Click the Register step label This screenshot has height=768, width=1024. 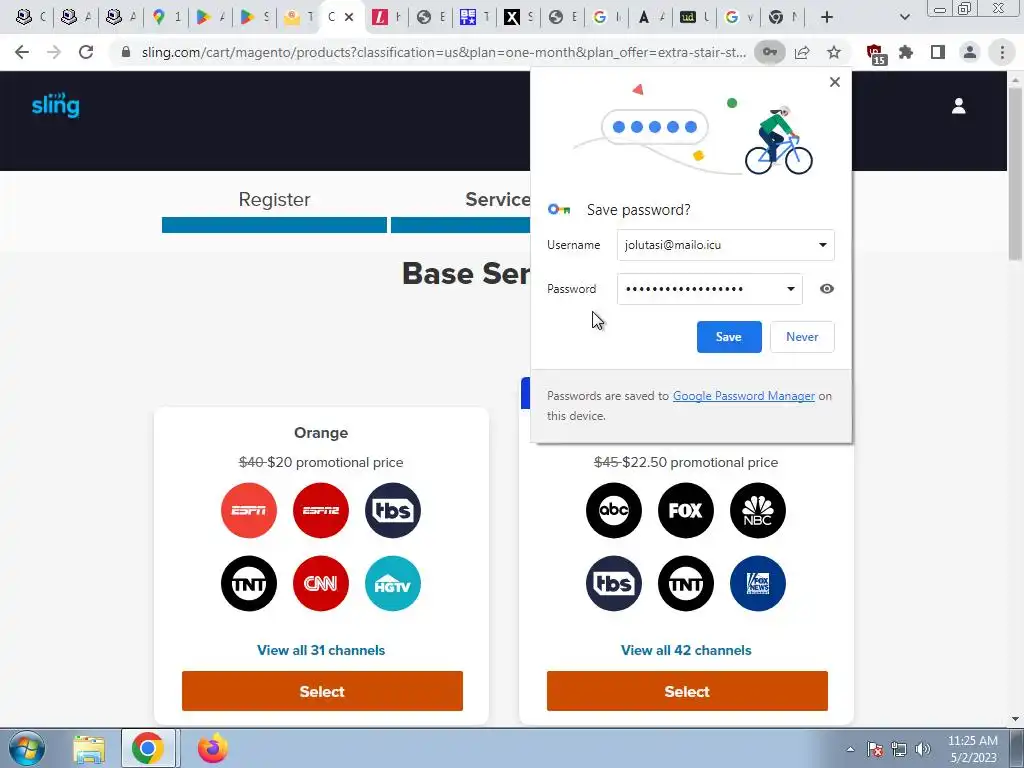(x=274, y=199)
